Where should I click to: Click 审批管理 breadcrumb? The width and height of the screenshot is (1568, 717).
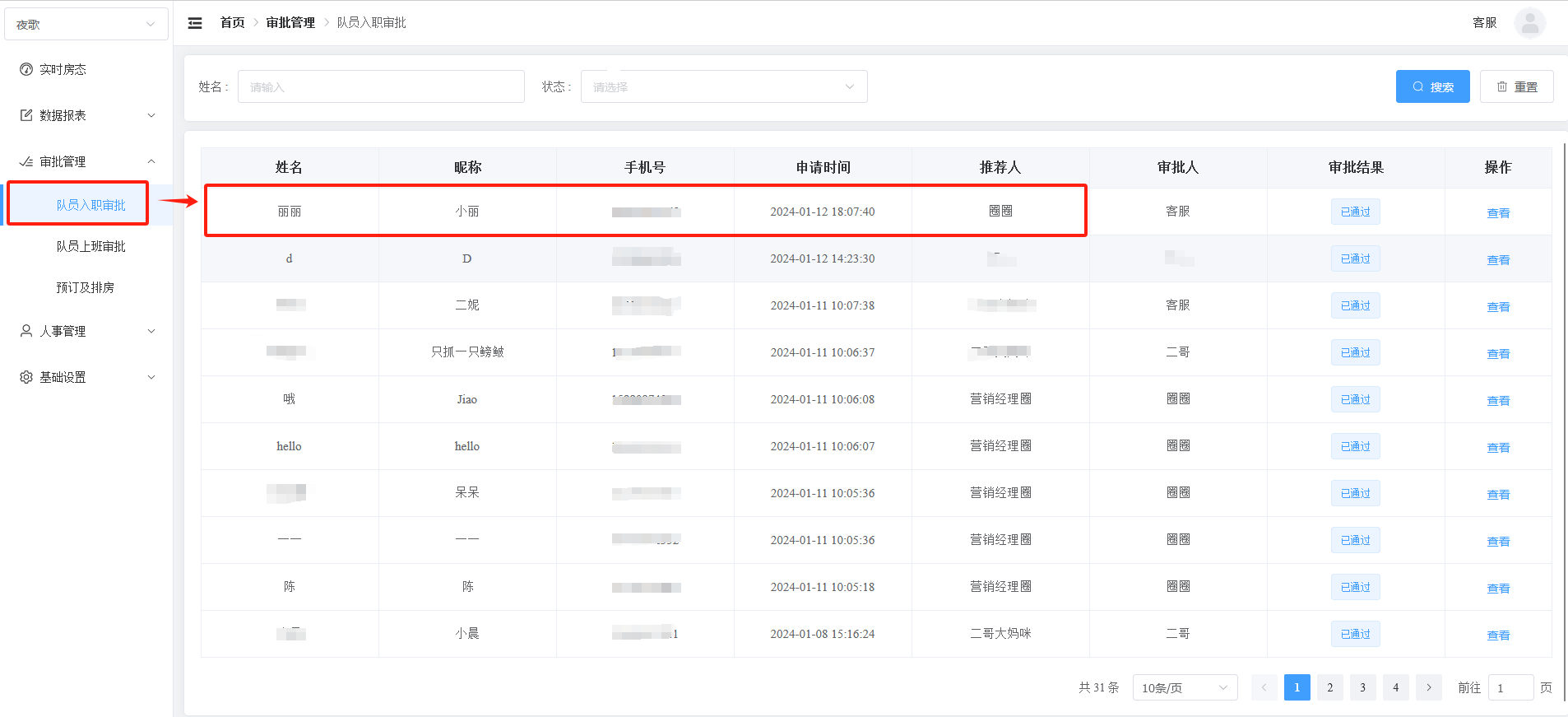pyautogui.click(x=290, y=23)
